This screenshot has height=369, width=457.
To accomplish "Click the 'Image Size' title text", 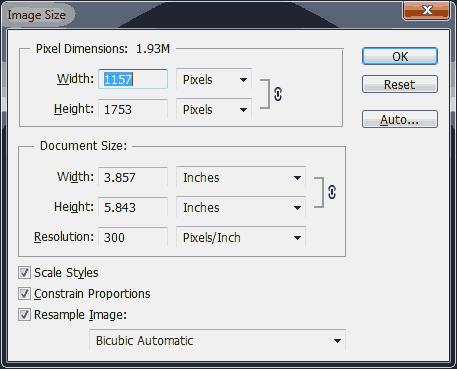I will pyautogui.click(x=37, y=15).
